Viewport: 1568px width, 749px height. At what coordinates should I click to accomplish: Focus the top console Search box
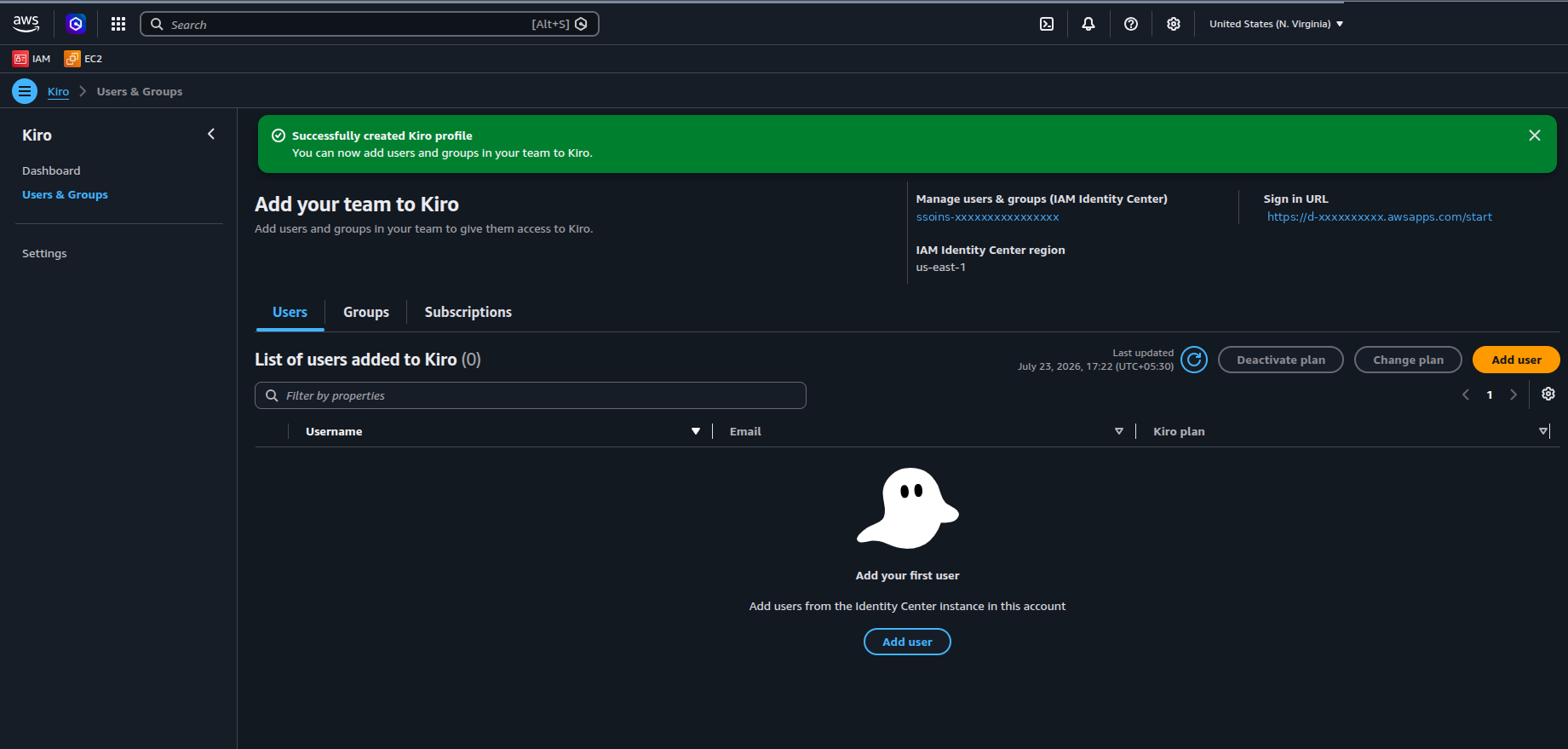[370, 24]
